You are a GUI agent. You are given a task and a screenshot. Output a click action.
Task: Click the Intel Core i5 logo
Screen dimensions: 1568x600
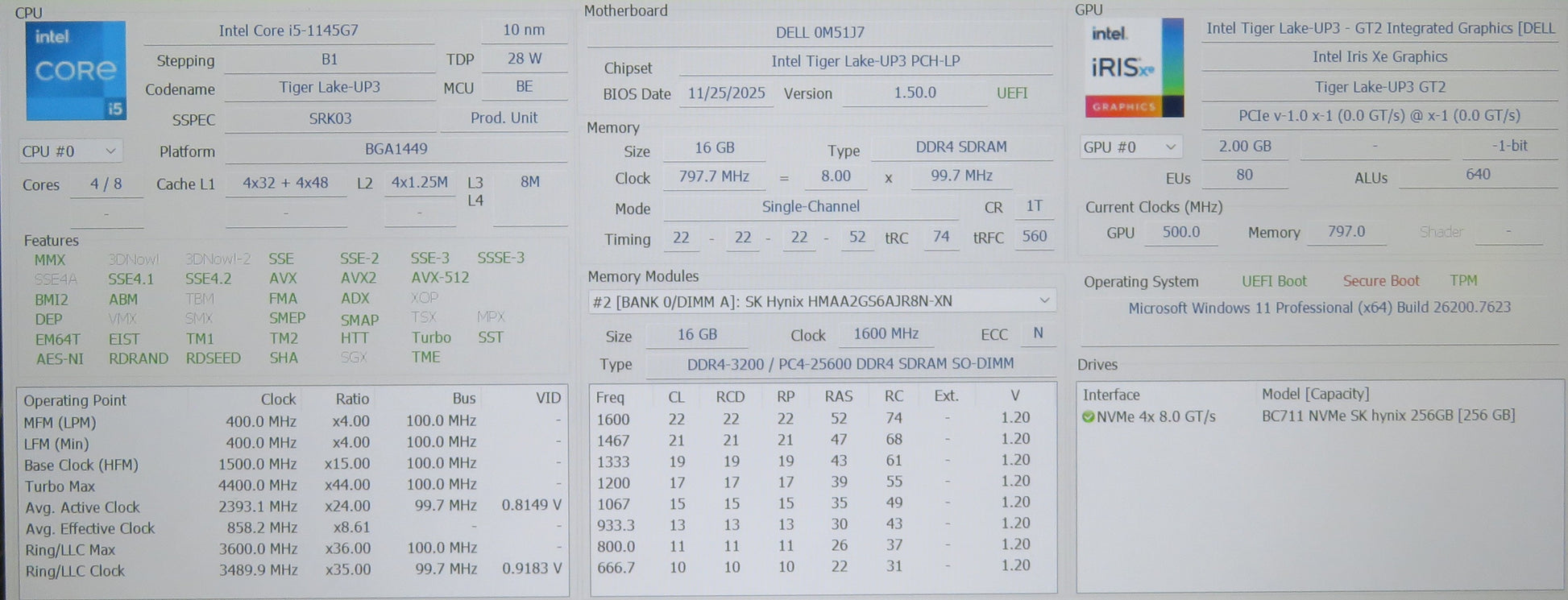click(x=75, y=70)
